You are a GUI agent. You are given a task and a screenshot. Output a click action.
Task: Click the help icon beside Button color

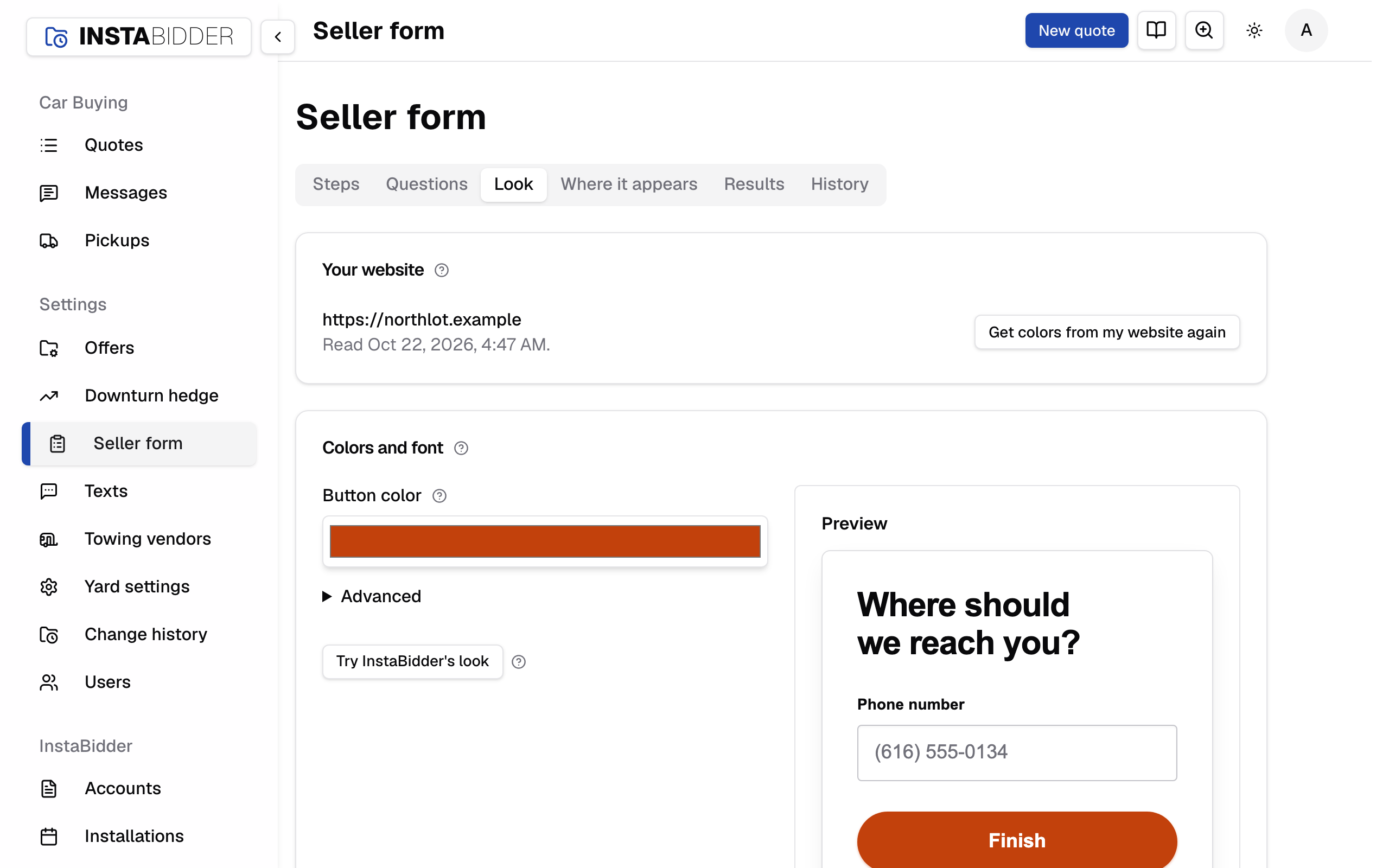click(439, 495)
